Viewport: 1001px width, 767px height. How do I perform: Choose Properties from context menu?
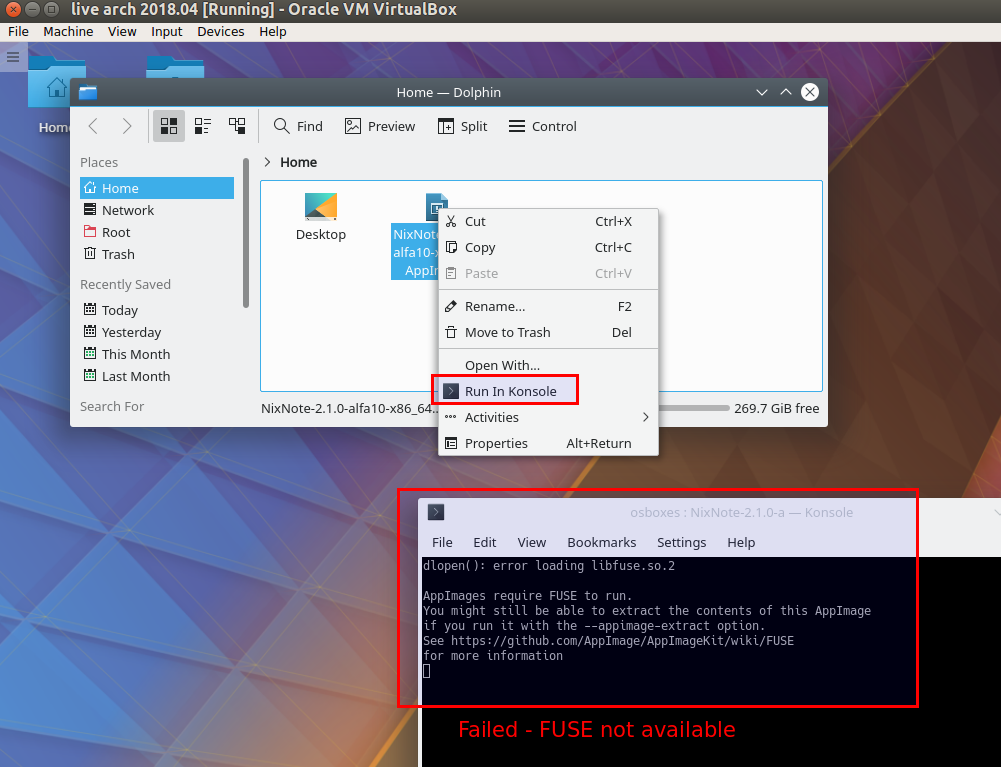point(496,443)
